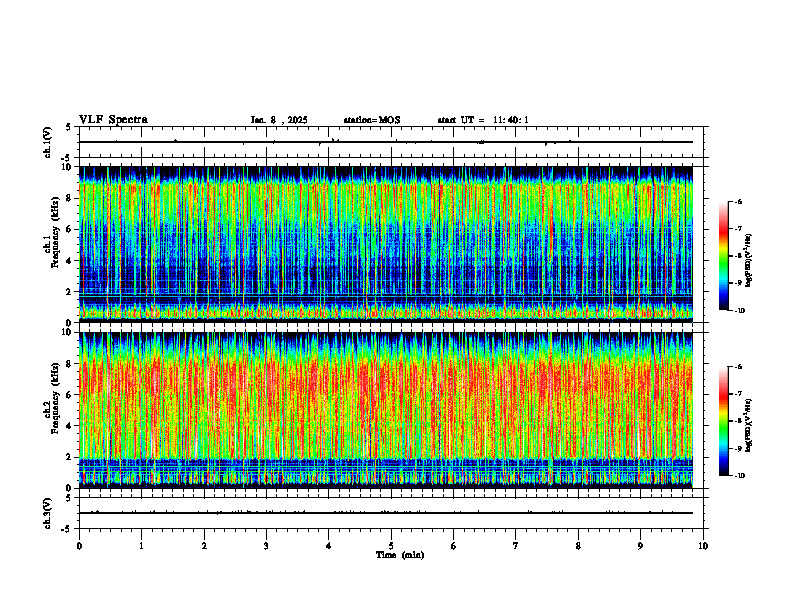Click the "Time (min)" x-axis label
The height and width of the screenshot is (612, 792).
point(400,555)
